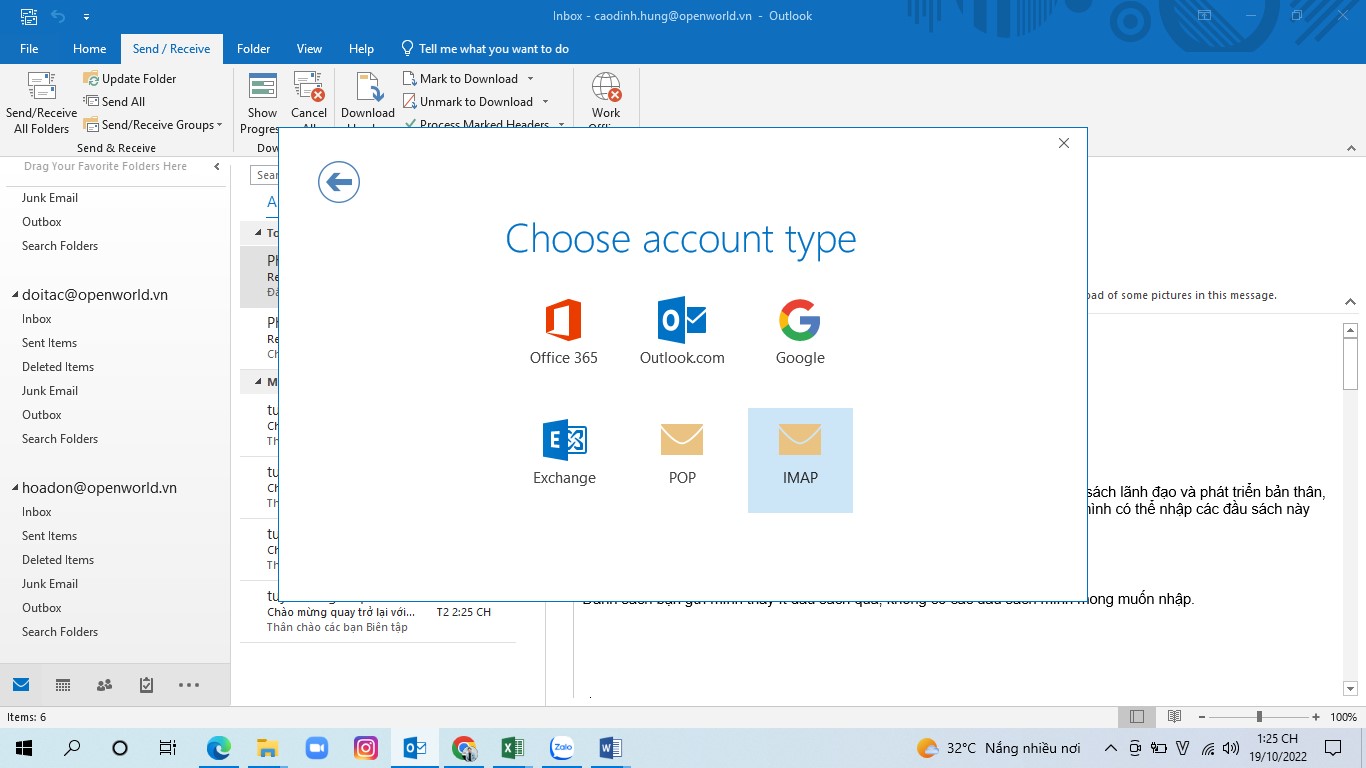Screen dimensions: 1366x768
Task: Open Outbox under hoadon@openworld.vn
Action: click(42, 608)
